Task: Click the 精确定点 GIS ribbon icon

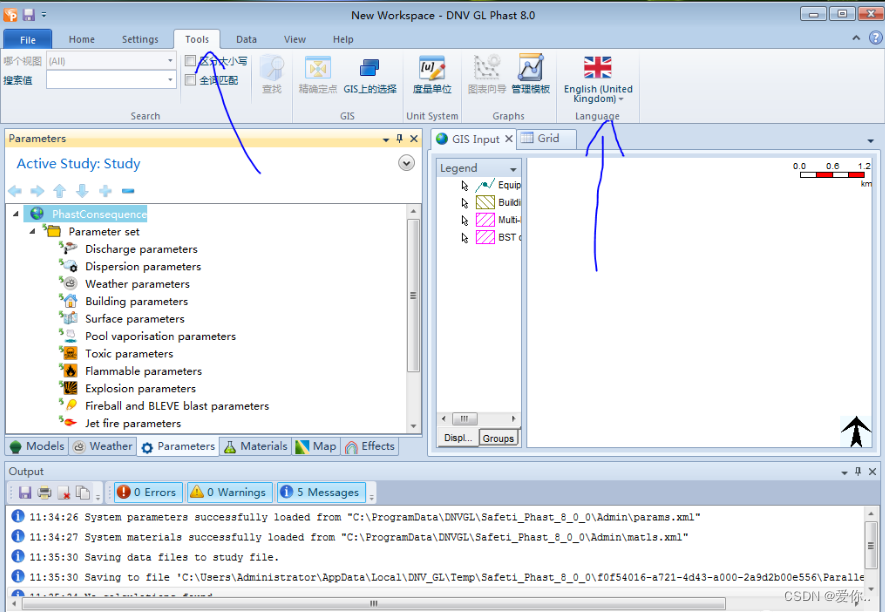Action: [318, 68]
